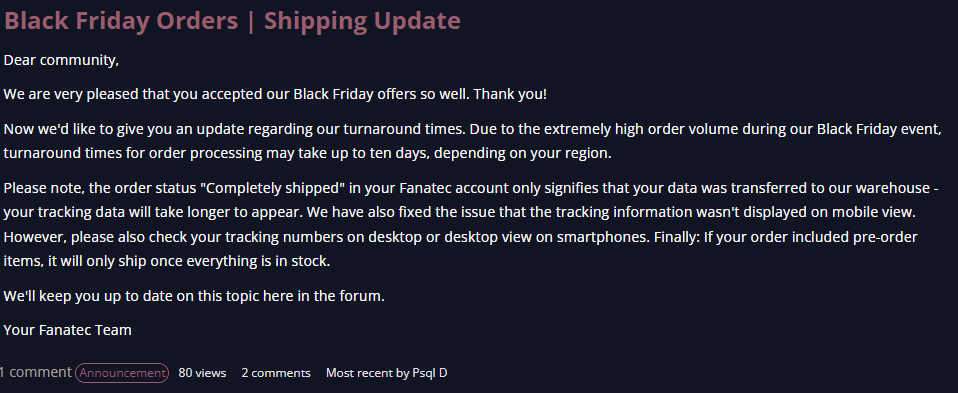Click the Your Fanatec Team signature
This screenshot has height=393, width=958.
tap(68, 330)
